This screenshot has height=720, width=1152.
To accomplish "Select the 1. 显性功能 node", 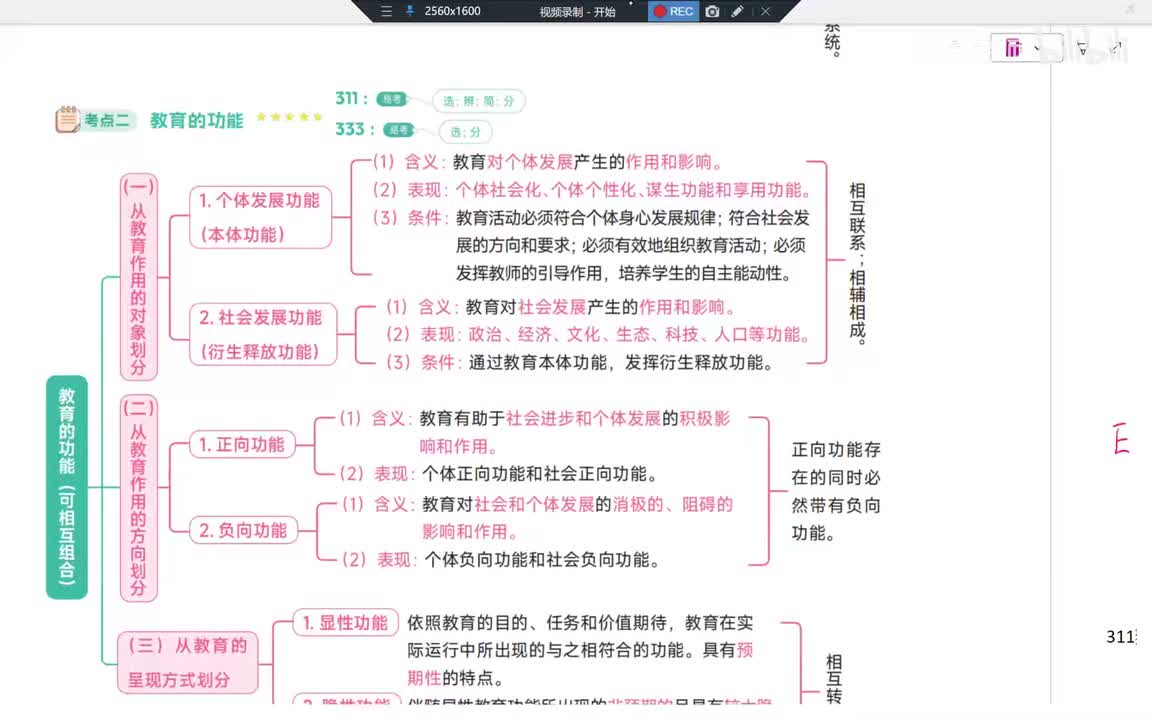I will (x=345, y=623).
